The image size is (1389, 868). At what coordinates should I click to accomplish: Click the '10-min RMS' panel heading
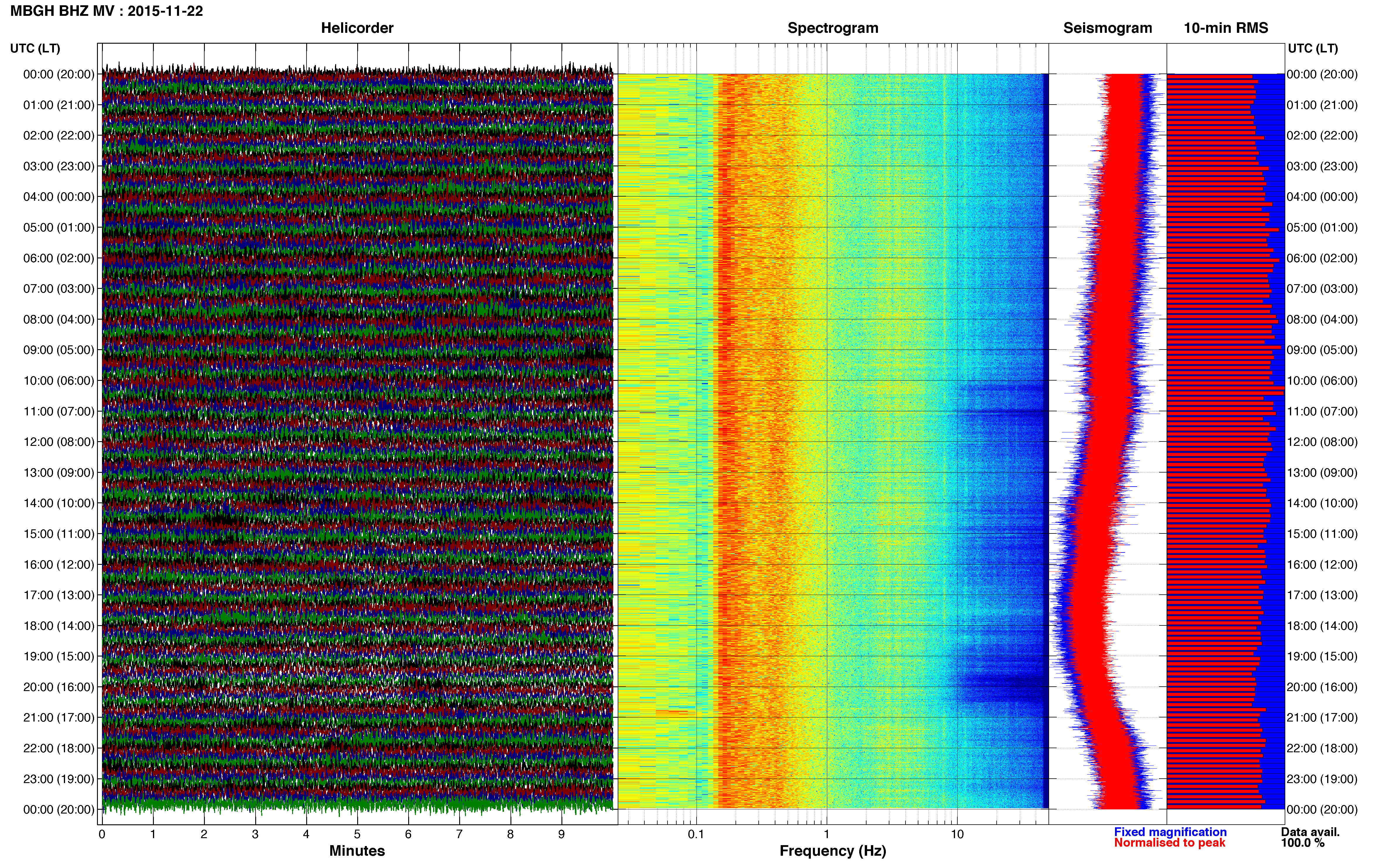[1226, 28]
